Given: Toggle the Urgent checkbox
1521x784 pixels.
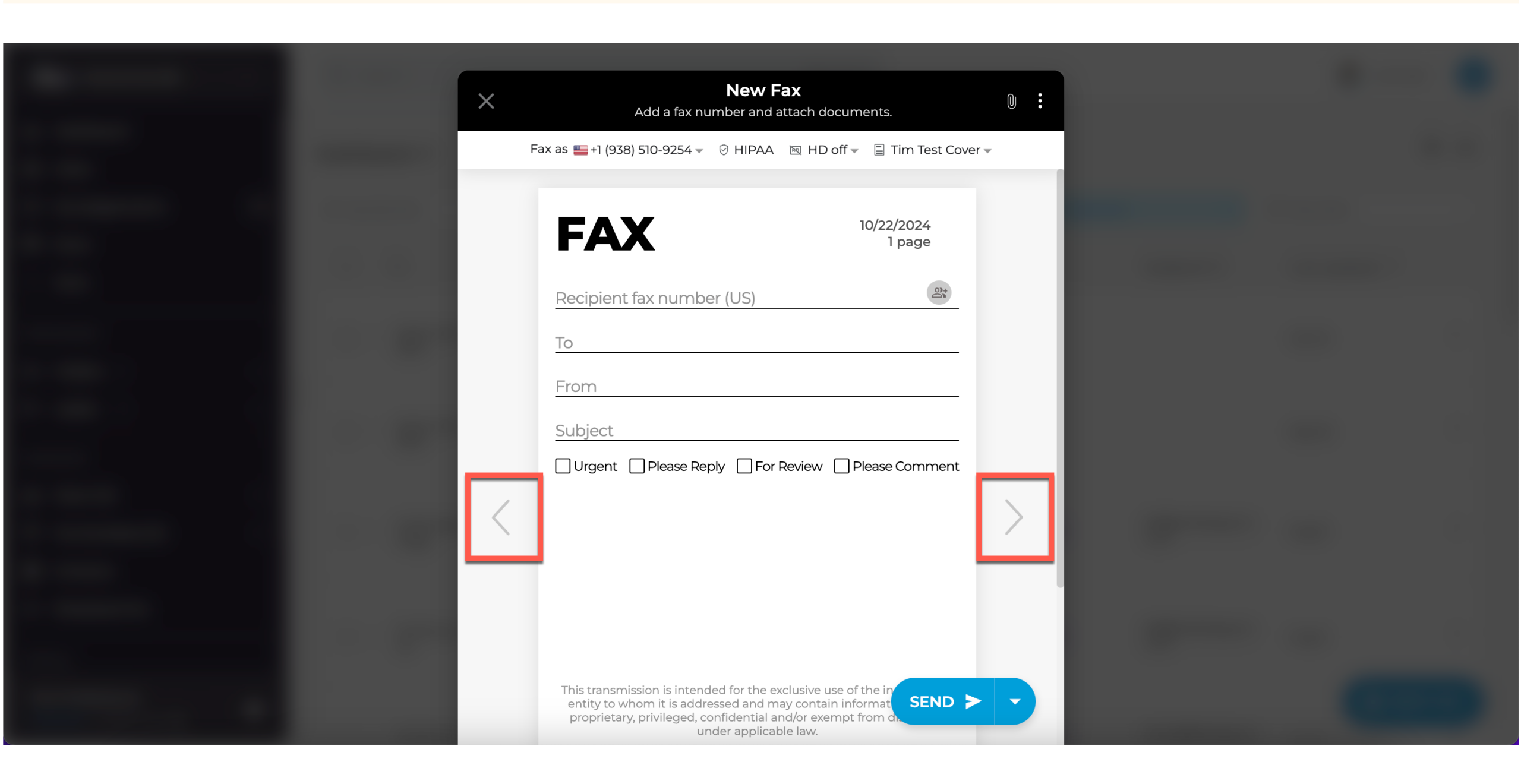Looking at the screenshot, I should 562,466.
